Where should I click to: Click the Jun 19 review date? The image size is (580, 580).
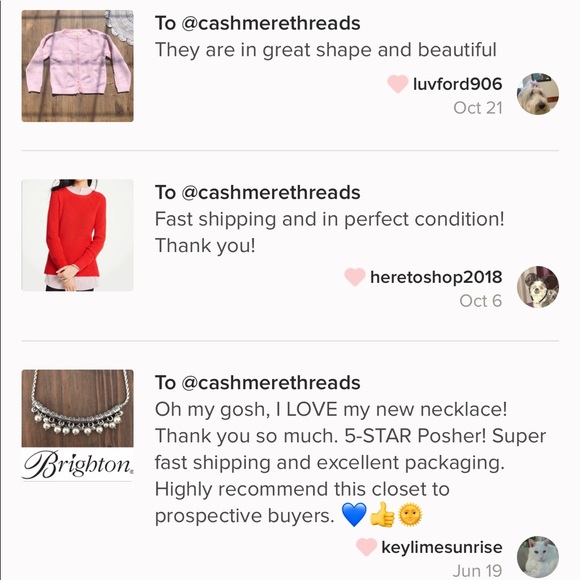point(477,571)
